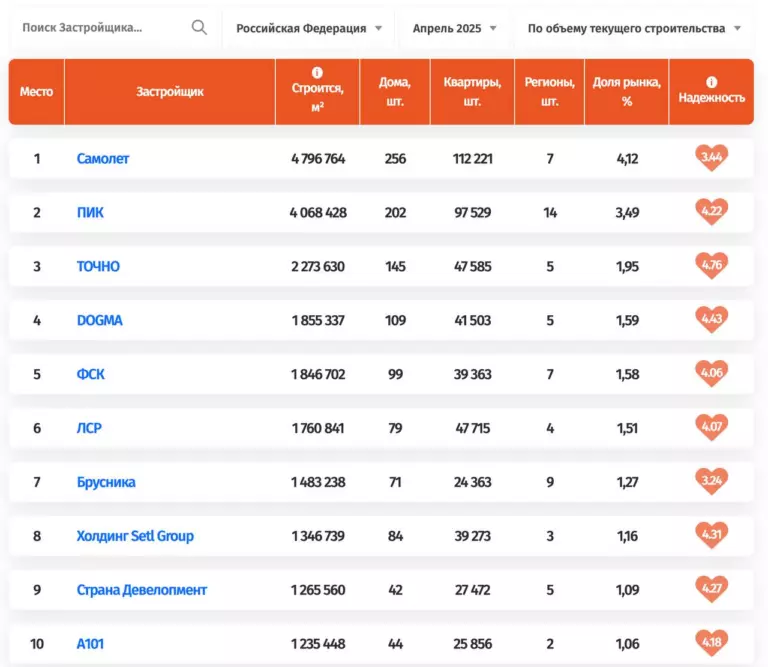This screenshot has height=667, width=768.
Task: Sort by the Дома, шт. column header
Action: click(395, 92)
